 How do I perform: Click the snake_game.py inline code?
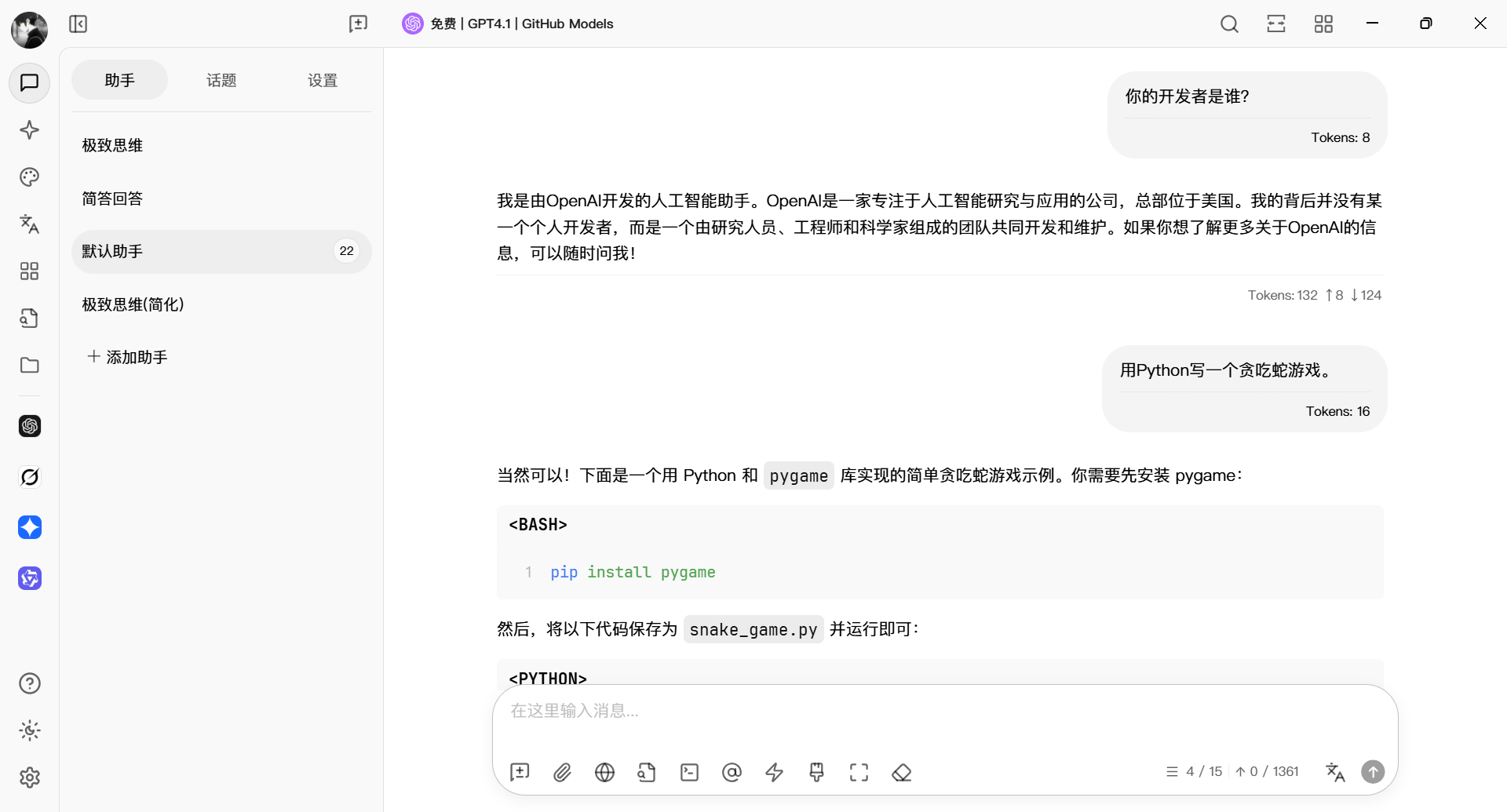(x=753, y=629)
